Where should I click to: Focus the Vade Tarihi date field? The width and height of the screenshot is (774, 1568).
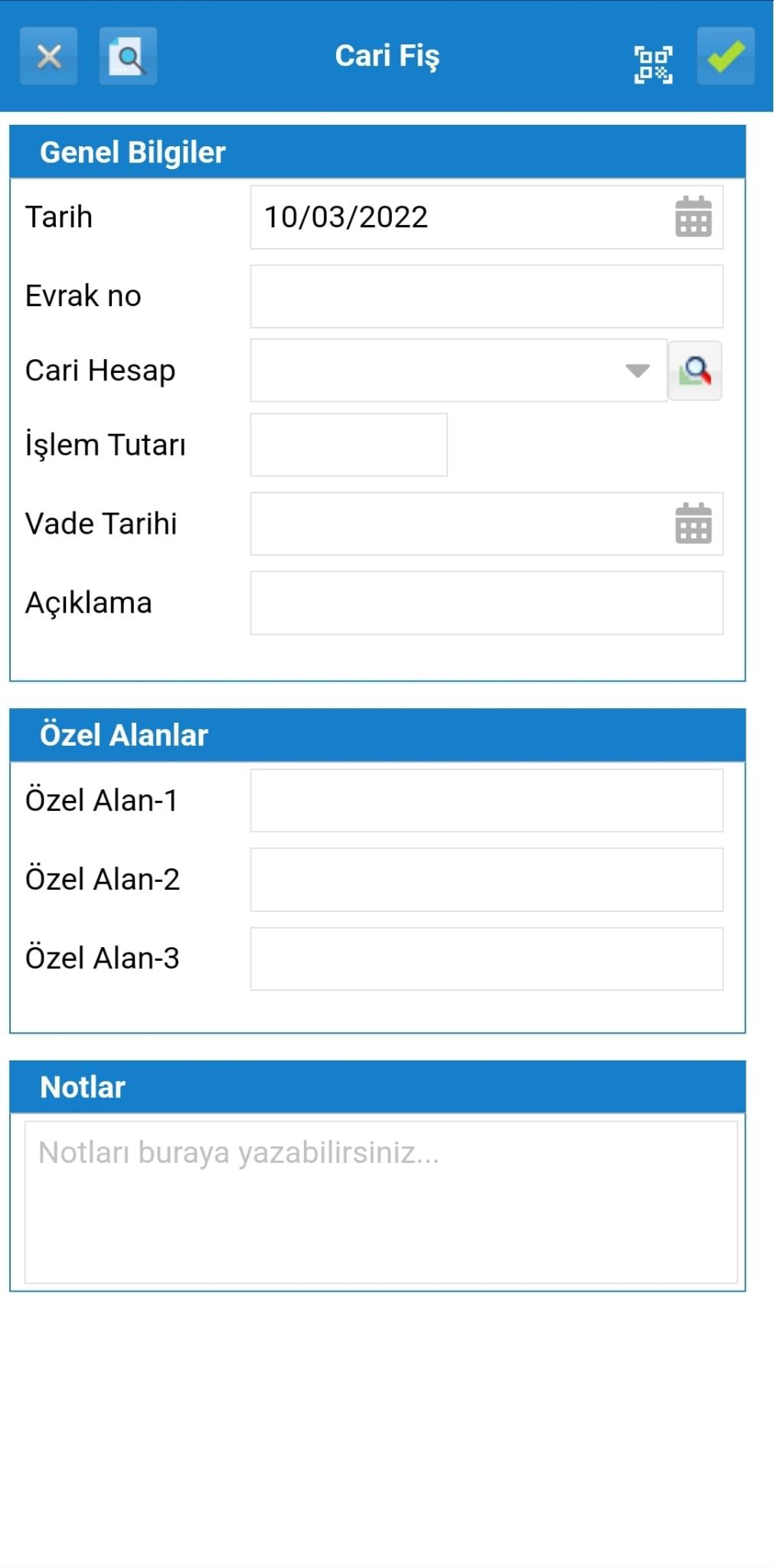487,524
